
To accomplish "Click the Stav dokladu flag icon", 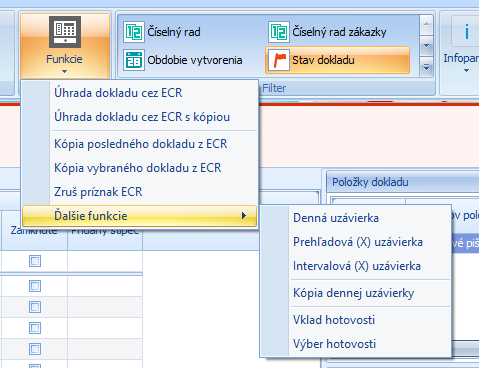I will 279,60.
